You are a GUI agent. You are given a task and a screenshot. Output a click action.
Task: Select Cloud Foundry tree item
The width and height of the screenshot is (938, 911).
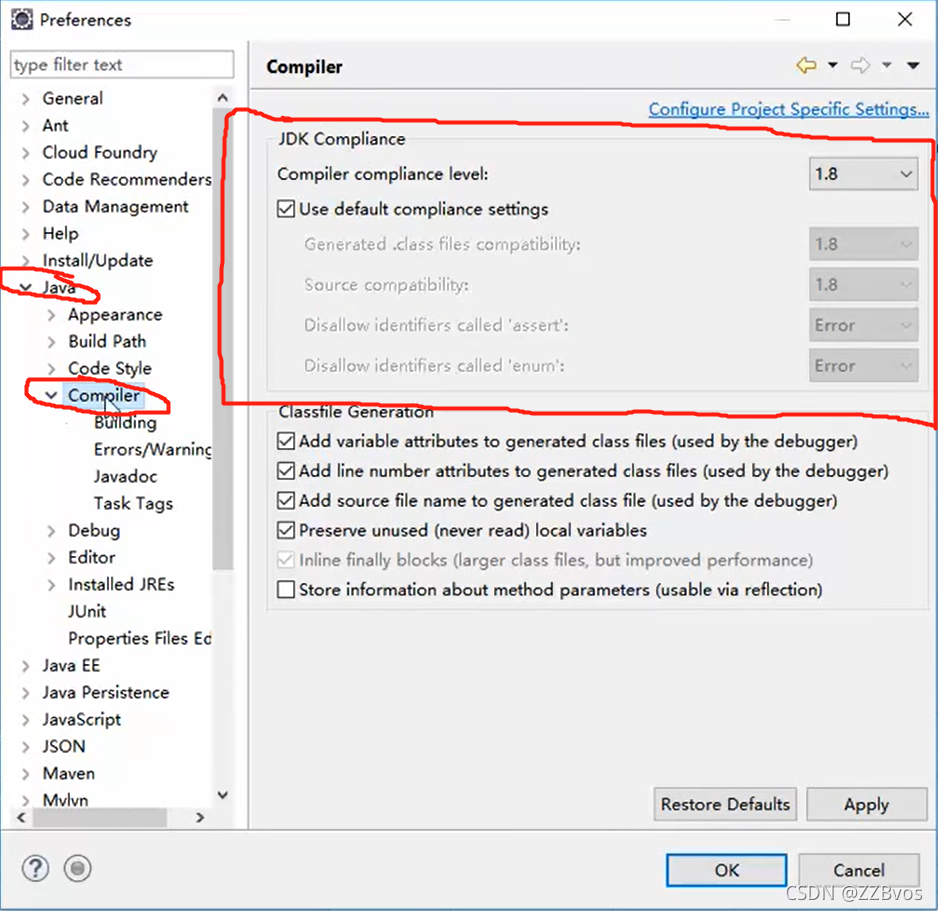pyautogui.click(x=100, y=153)
